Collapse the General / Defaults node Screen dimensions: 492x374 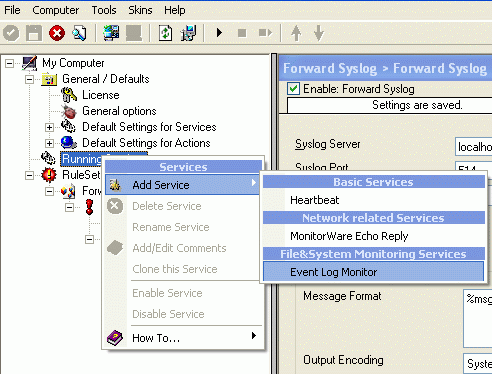pos(29,79)
